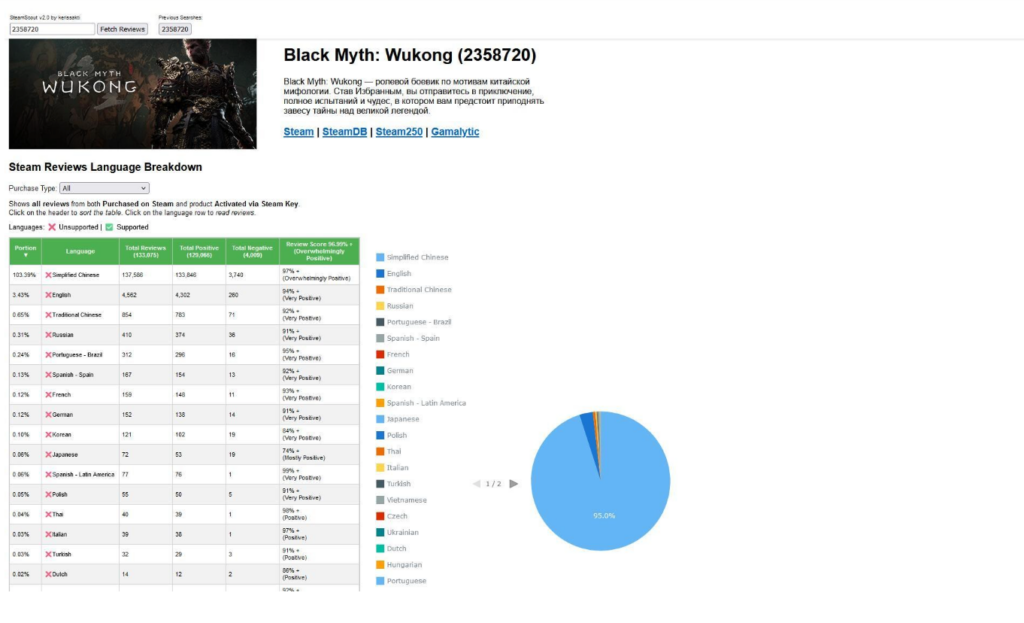
Task: Toggle Spanish - Latin America legend entry
Action: (421, 403)
